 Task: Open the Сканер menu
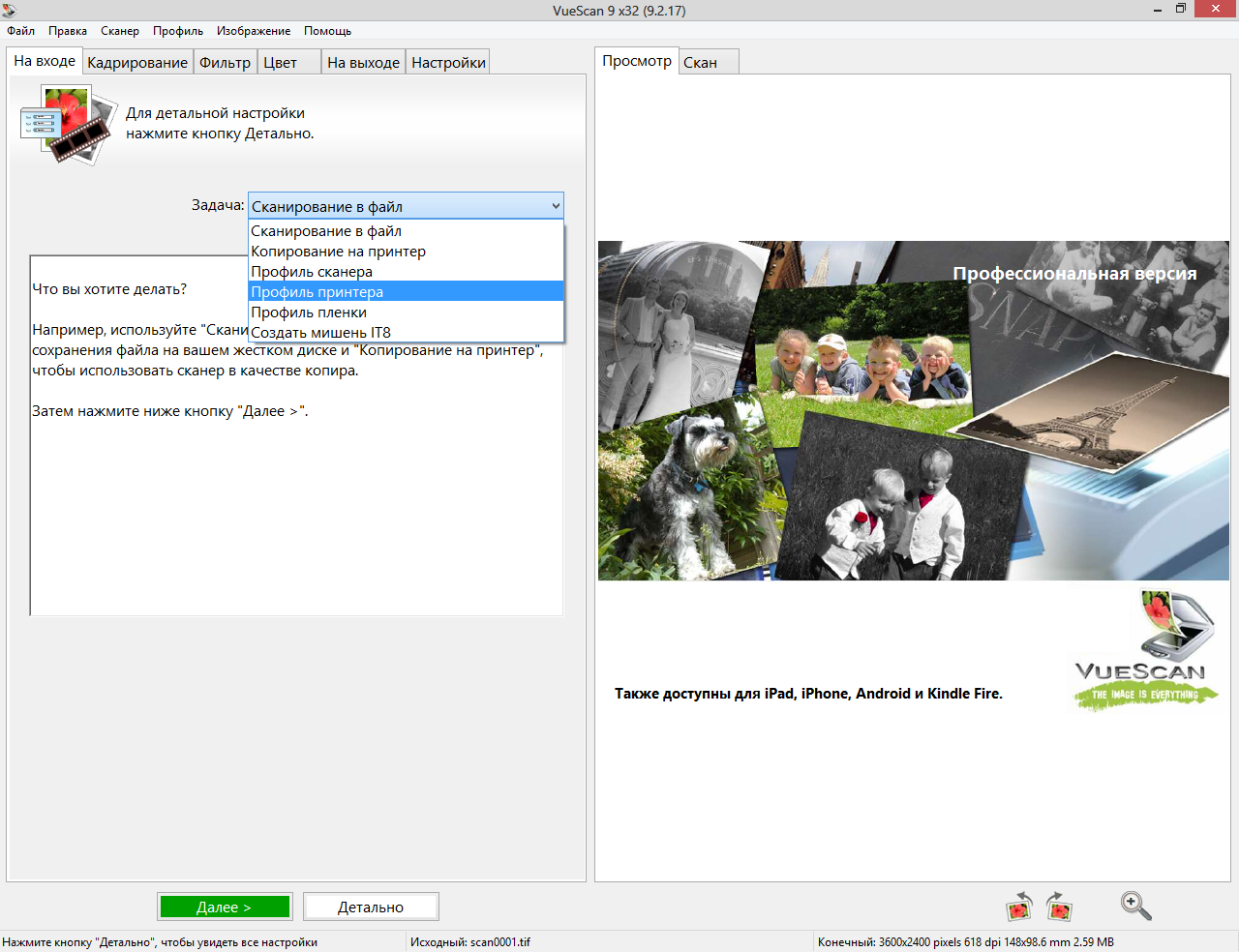click(x=120, y=31)
